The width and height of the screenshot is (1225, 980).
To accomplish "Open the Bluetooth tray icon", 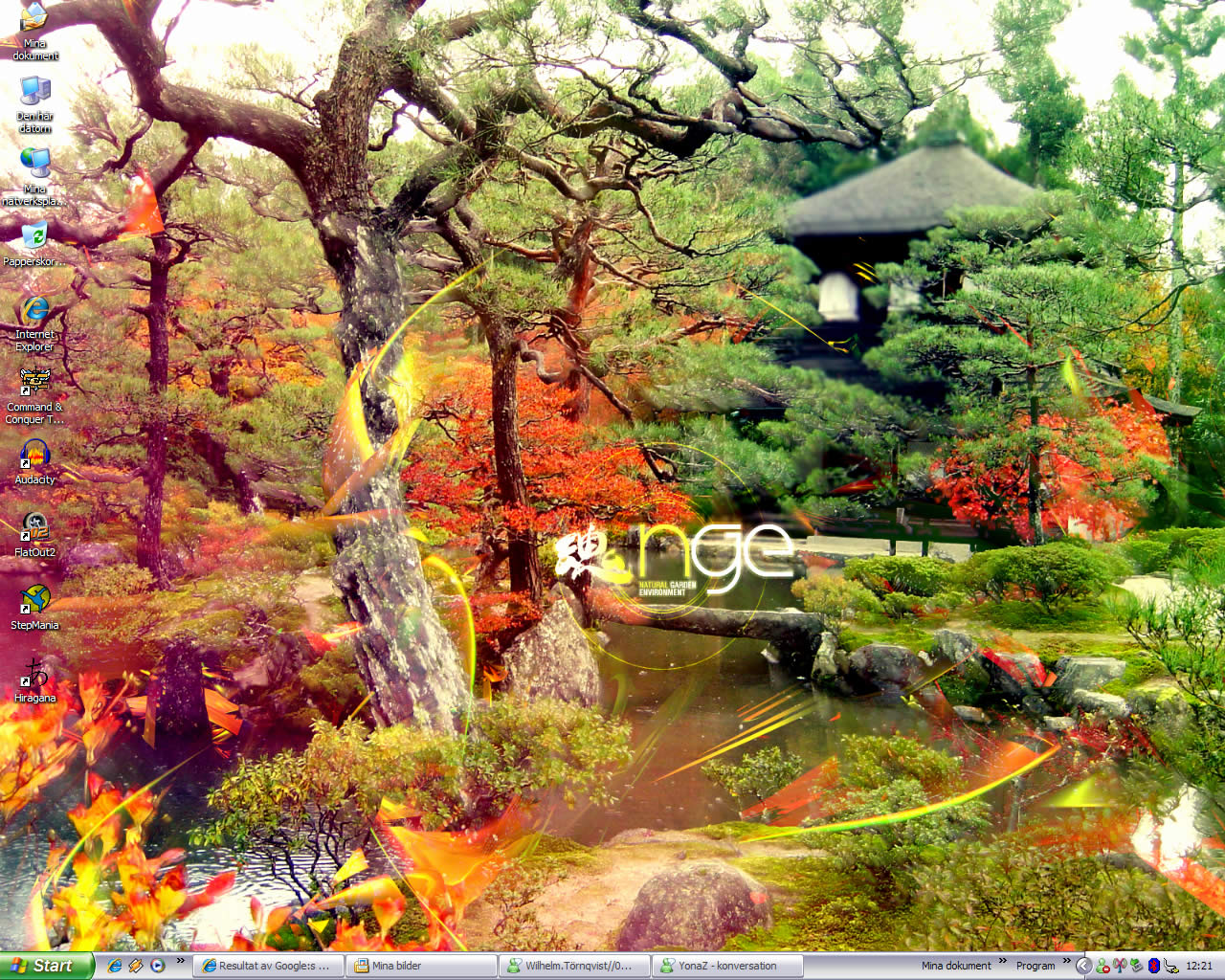I will [1154, 966].
